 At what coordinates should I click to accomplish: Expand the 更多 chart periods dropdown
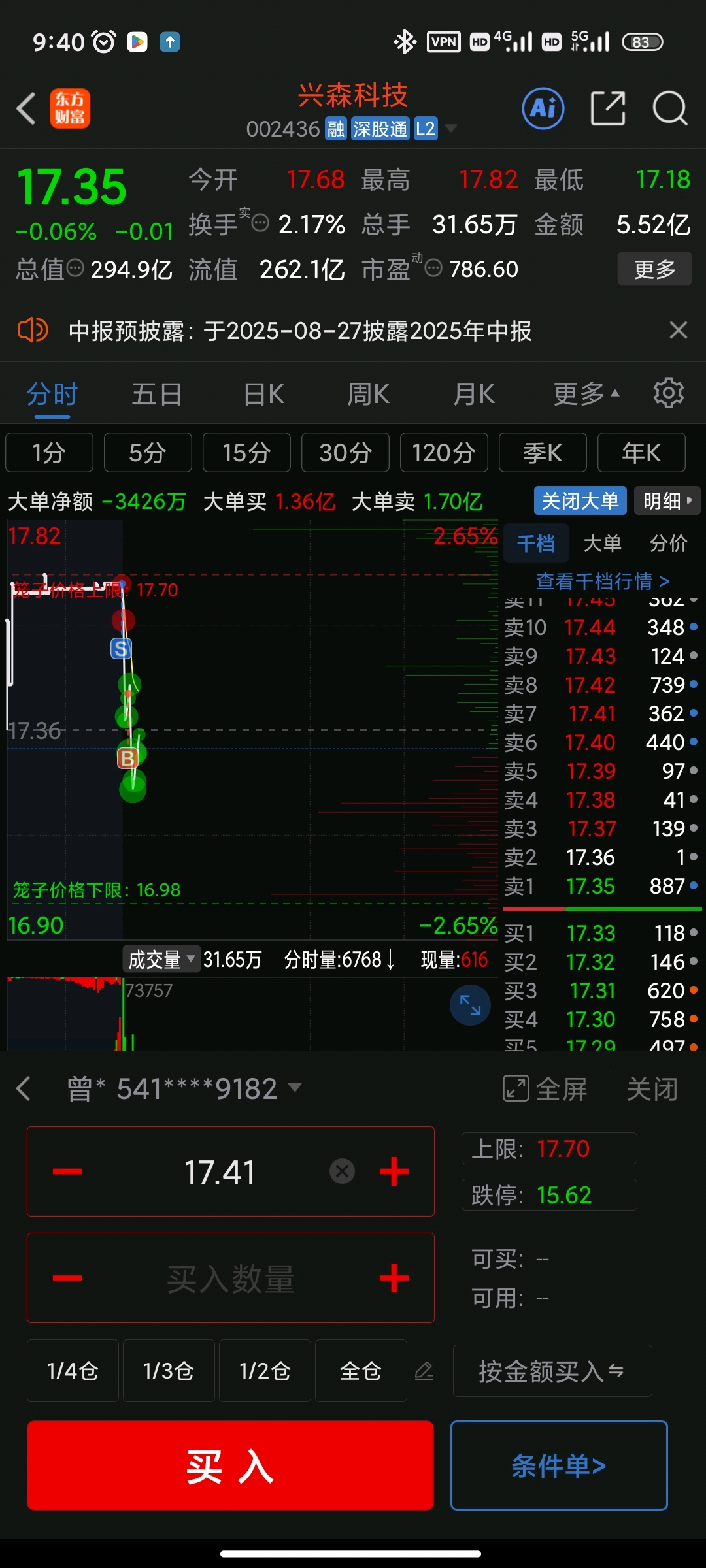tap(586, 393)
